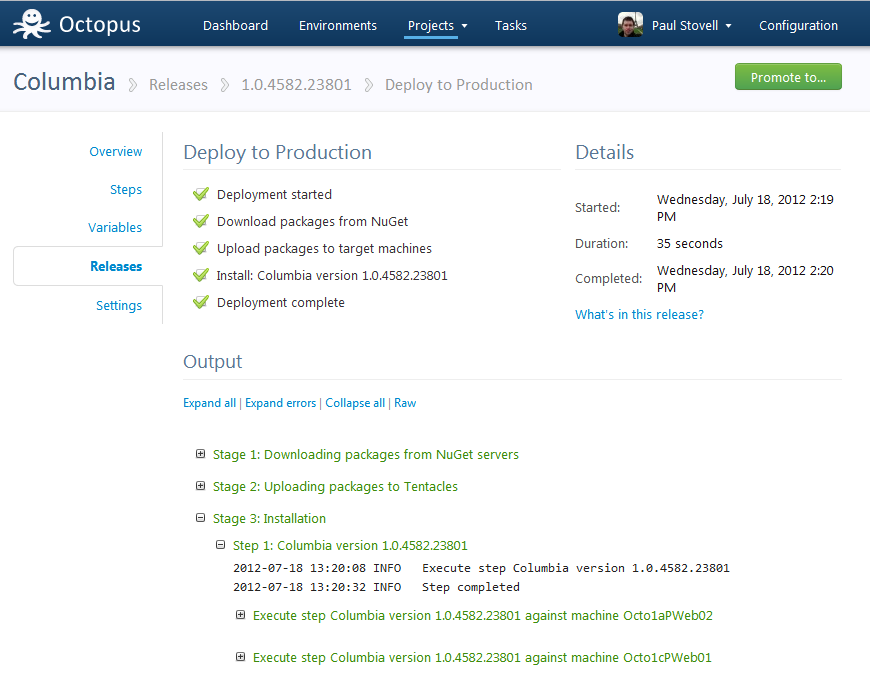Screen dimensions: 870x687
Task: Open the Variables tab in the sidebar
Action: click(115, 227)
